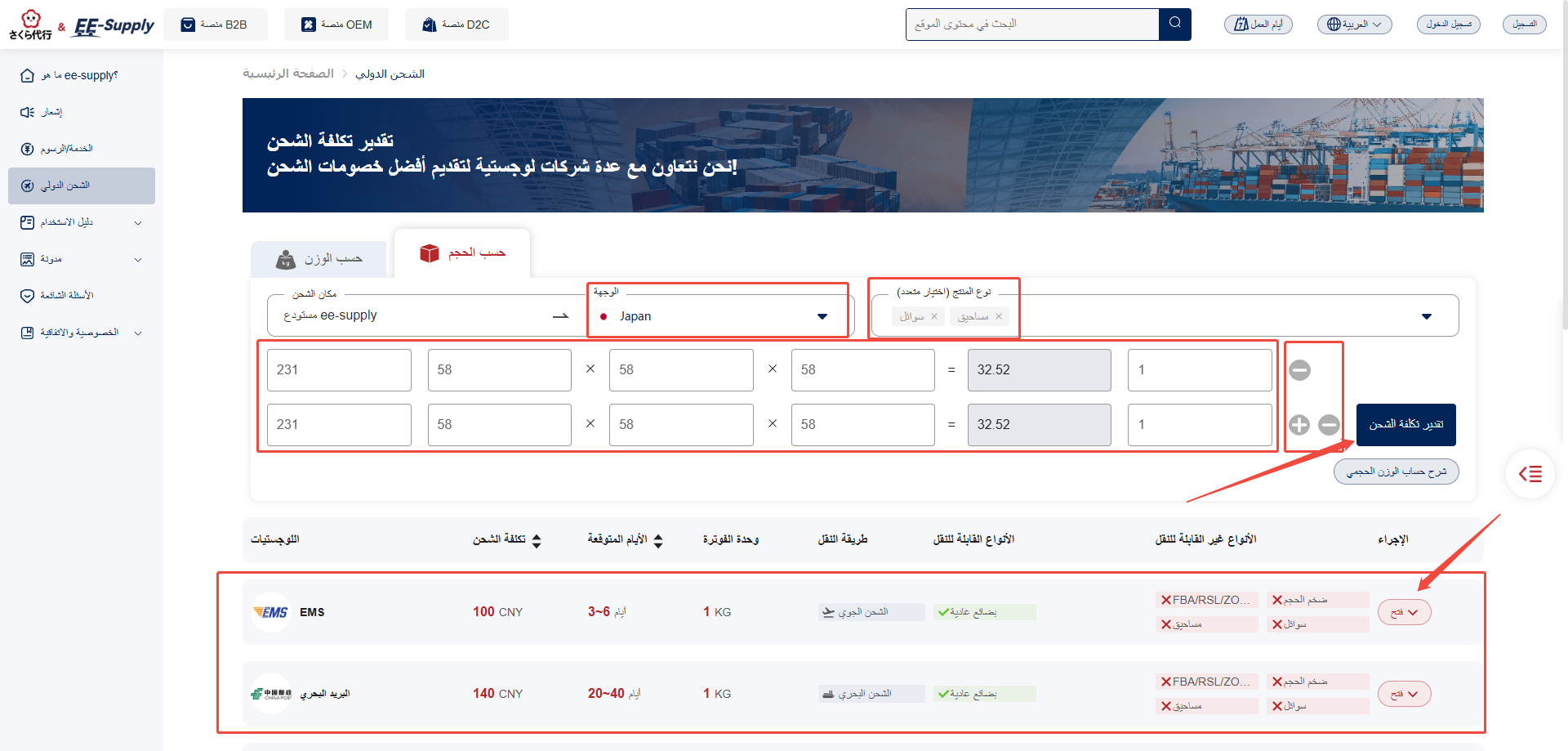
Task: Open the working days calendar button
Action: click(x=1258, y=25)
